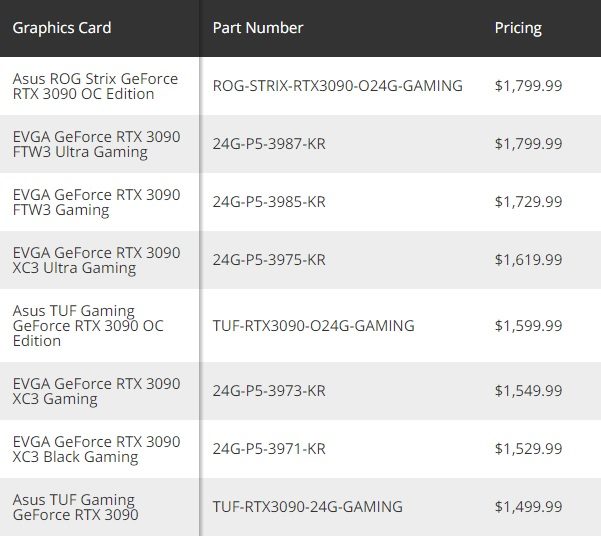
Task: Select EVGA GeForce RTX 3090 XC3 Black Gaming
Action: point(96,449)
